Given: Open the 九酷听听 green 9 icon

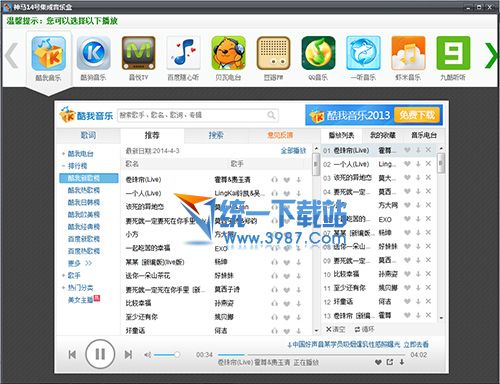Looking at the screenshot, I should click(x=453, y=53).
